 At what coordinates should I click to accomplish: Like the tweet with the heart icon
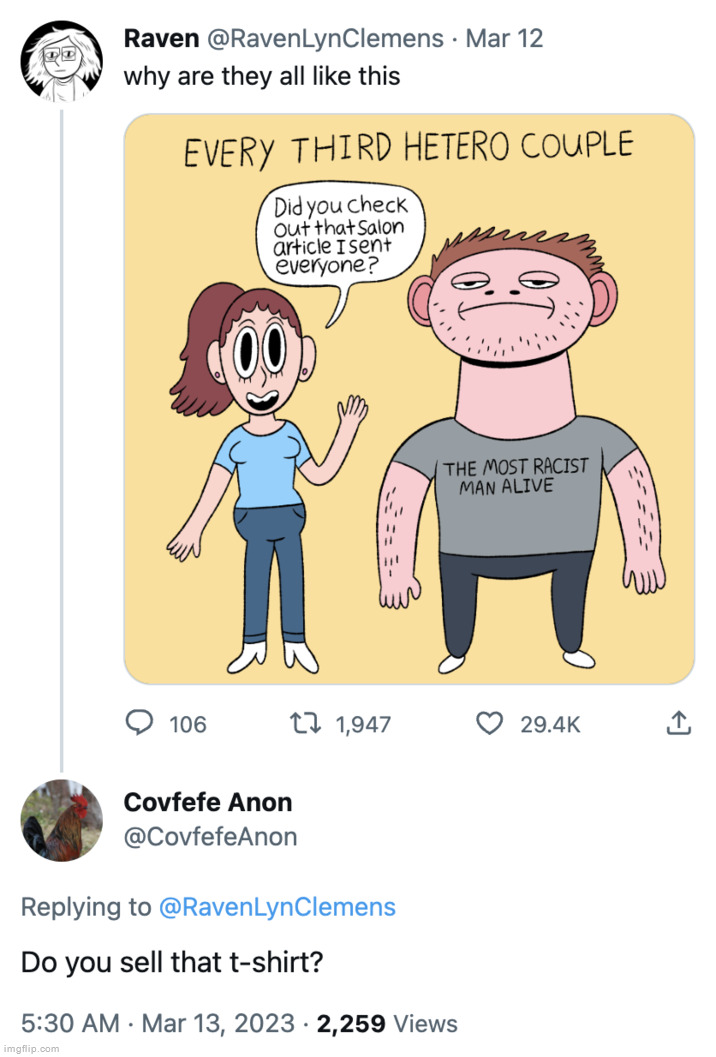point(488,723)
